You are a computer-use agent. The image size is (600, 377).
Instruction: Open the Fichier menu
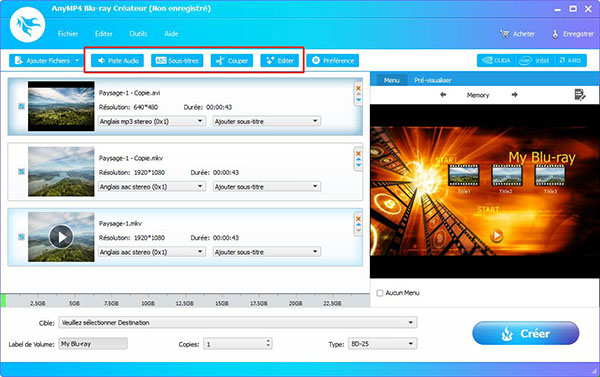point(68,34)
